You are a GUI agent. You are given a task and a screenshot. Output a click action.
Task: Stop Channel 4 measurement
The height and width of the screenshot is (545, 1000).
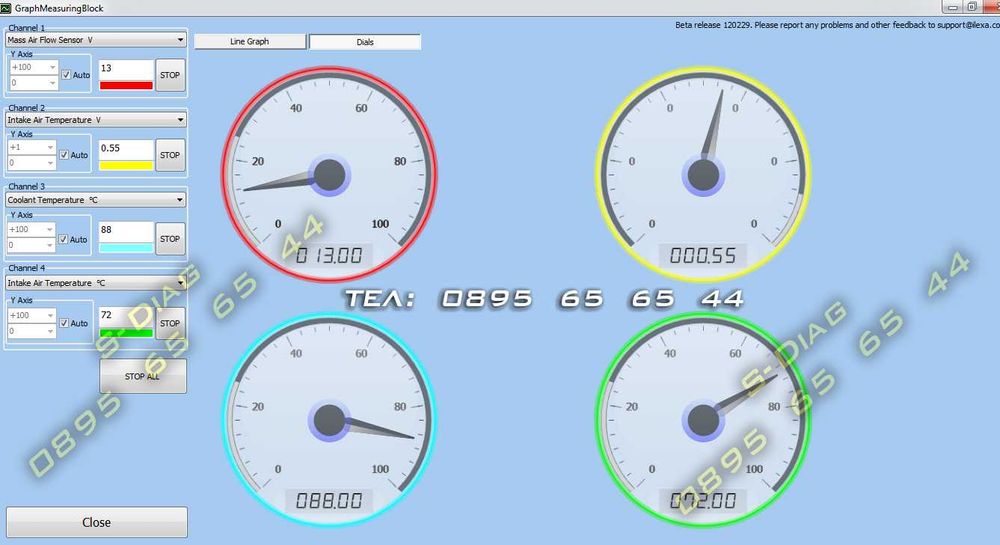[170, 323]
